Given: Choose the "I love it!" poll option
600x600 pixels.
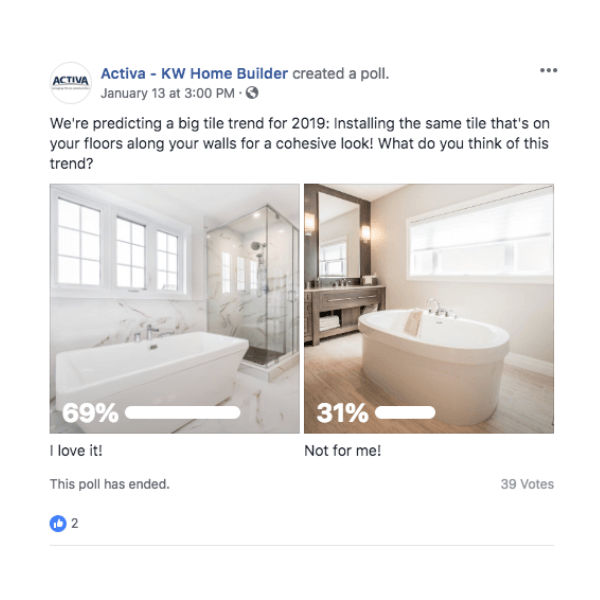Looking at the screenshot, I should [76, 451].
